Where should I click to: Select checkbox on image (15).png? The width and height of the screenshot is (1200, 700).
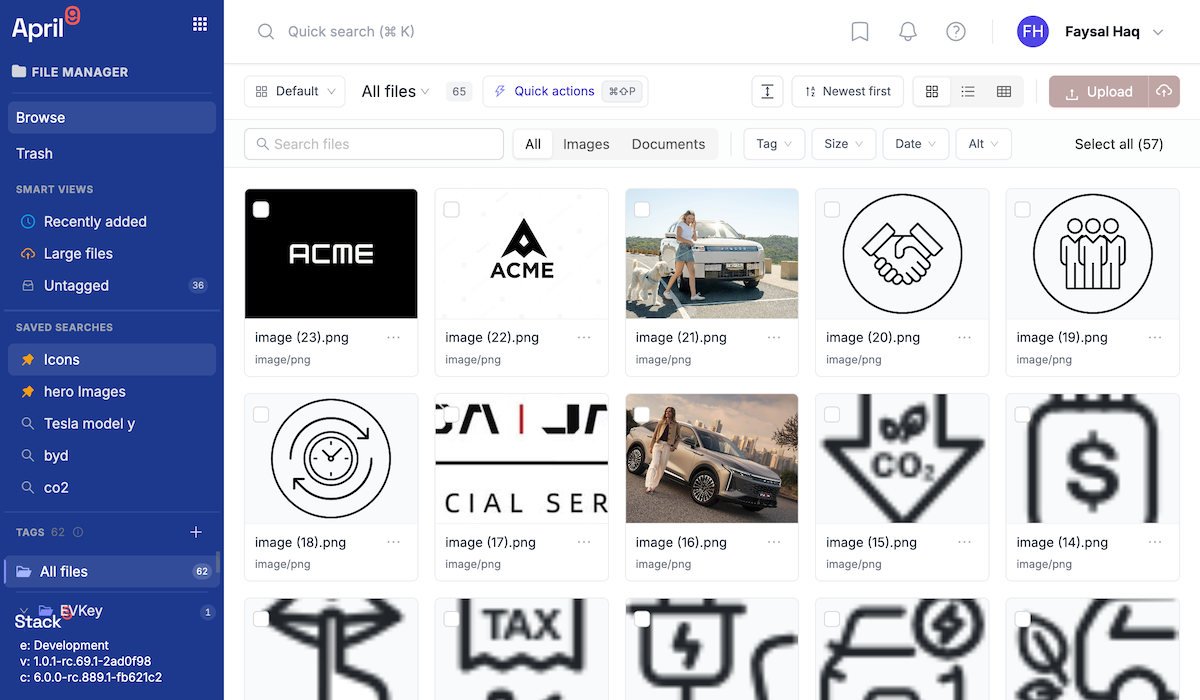point(832,414)
